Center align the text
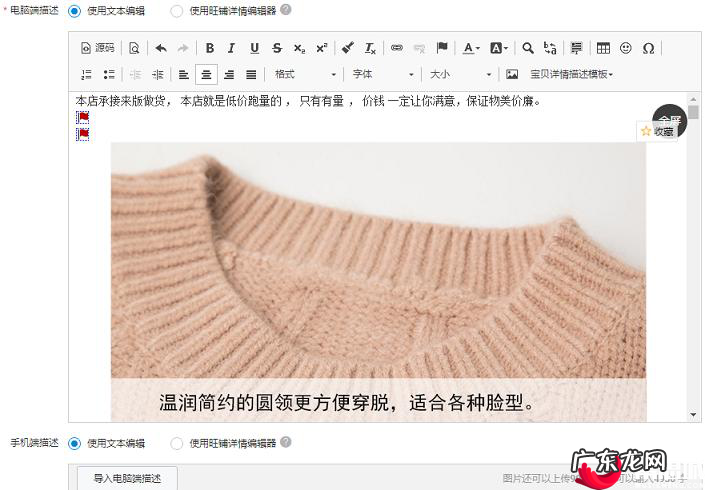This screenshot has width=705, height=490. [206, 74]
